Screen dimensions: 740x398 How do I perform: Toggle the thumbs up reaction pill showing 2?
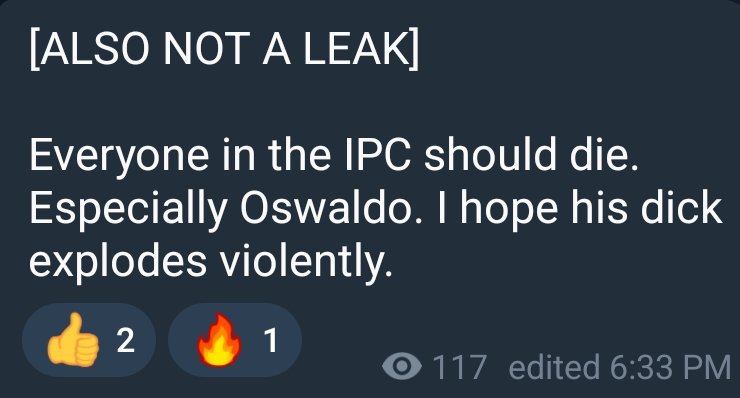tap(89, 340)
